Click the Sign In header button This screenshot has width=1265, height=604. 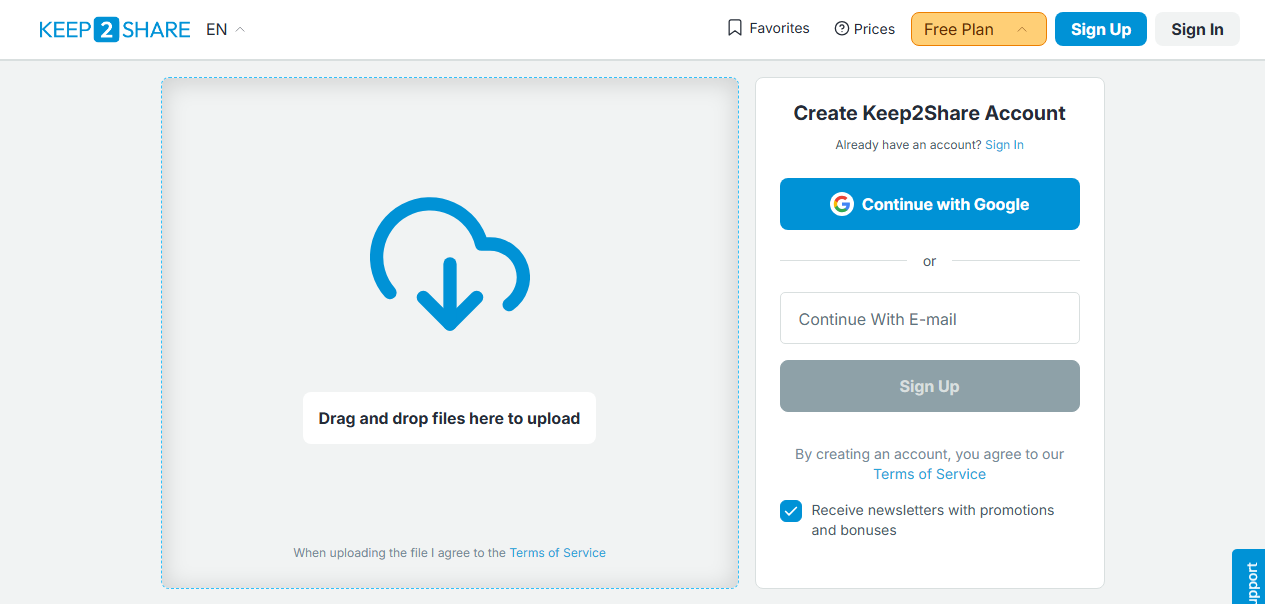click(x=1197, y=29)
